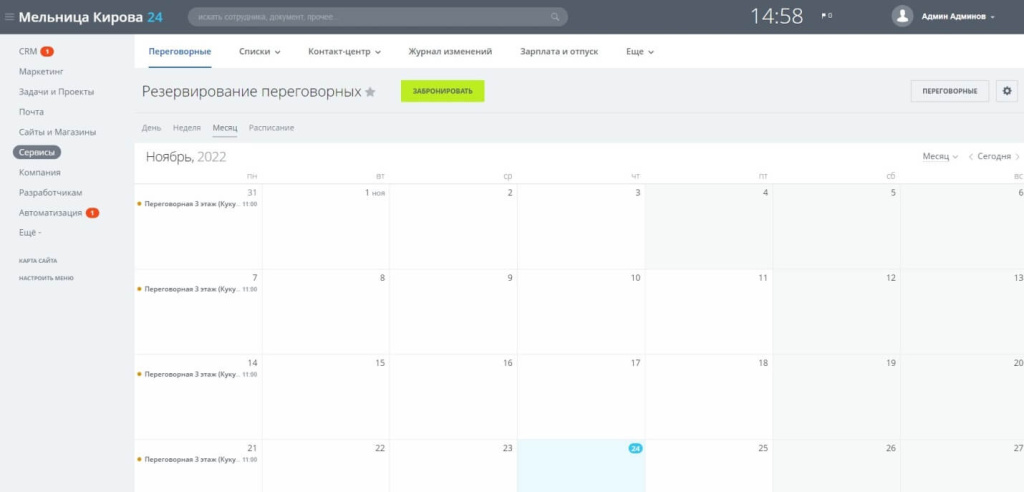Switch the calendar to Неделя view

tap(186, 128)
